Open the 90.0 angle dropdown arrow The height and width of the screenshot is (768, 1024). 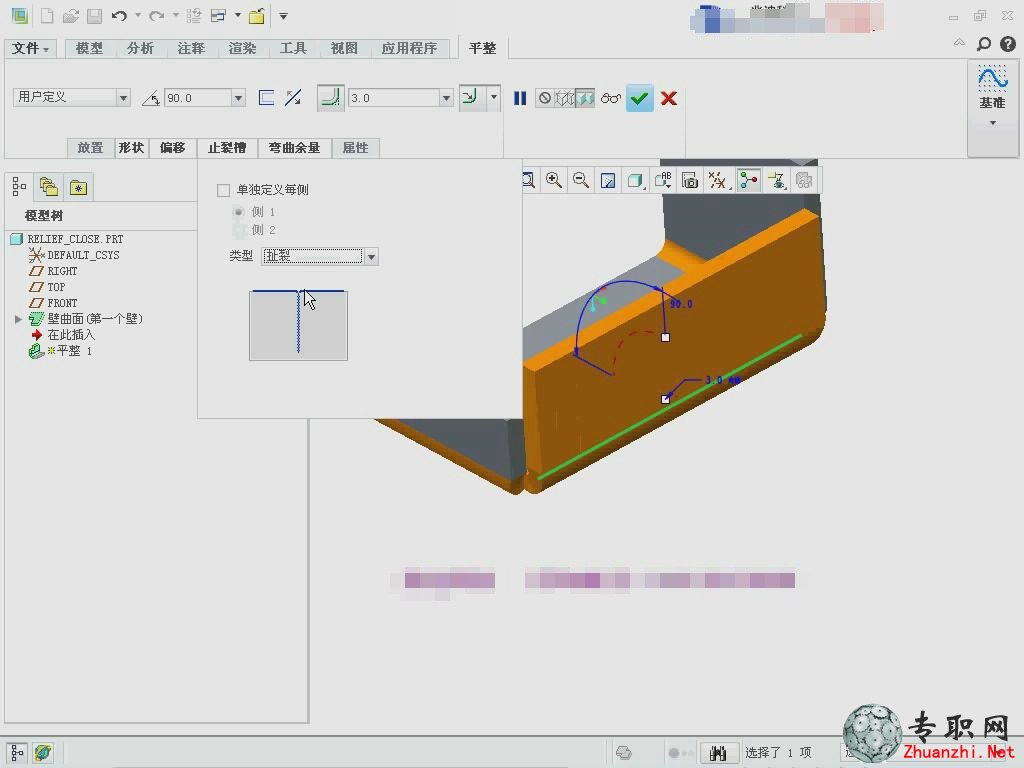coord(238,98)
